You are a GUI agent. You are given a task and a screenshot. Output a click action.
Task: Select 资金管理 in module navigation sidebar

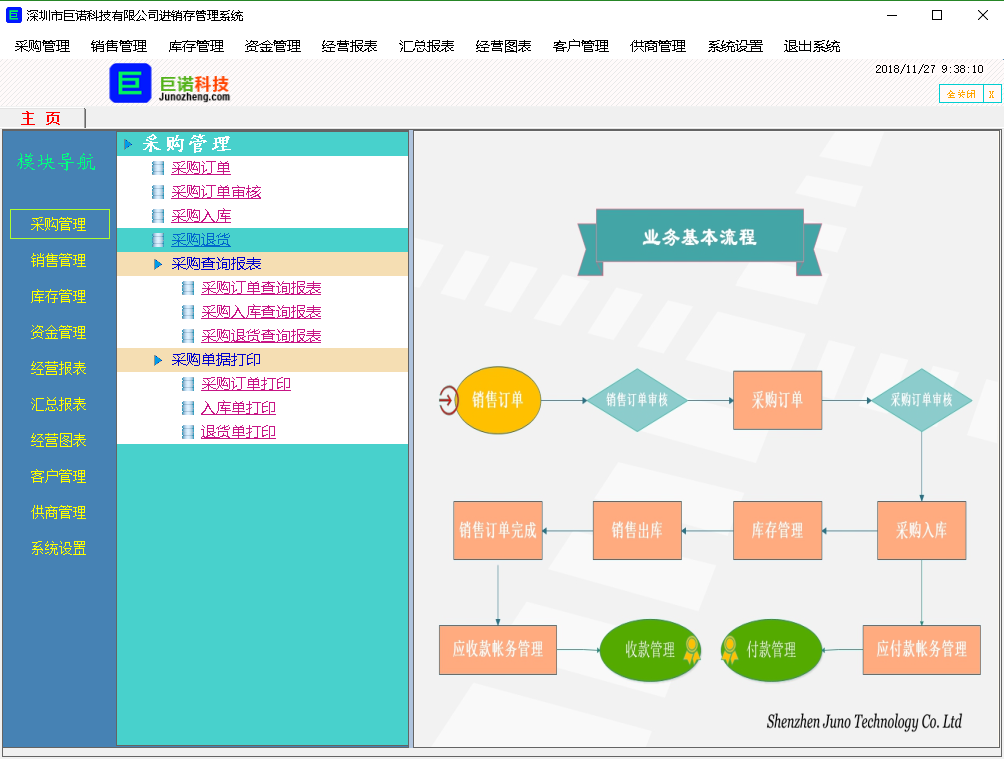pos(58,332)
